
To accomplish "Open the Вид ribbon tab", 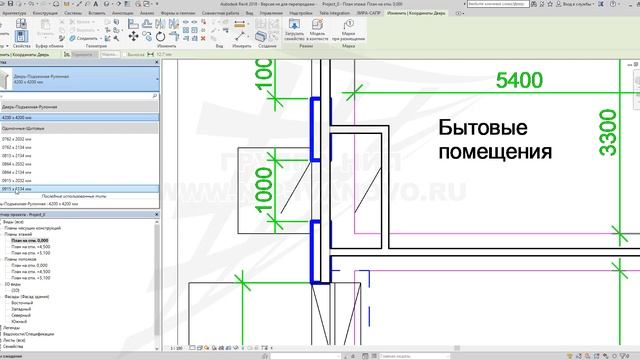I will pos(249,13).
